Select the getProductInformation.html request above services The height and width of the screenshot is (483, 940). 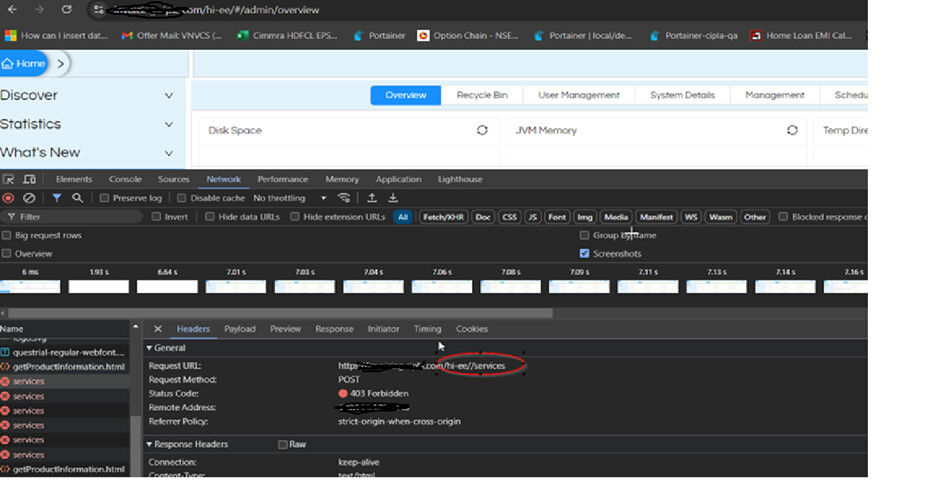click(63, 367)
